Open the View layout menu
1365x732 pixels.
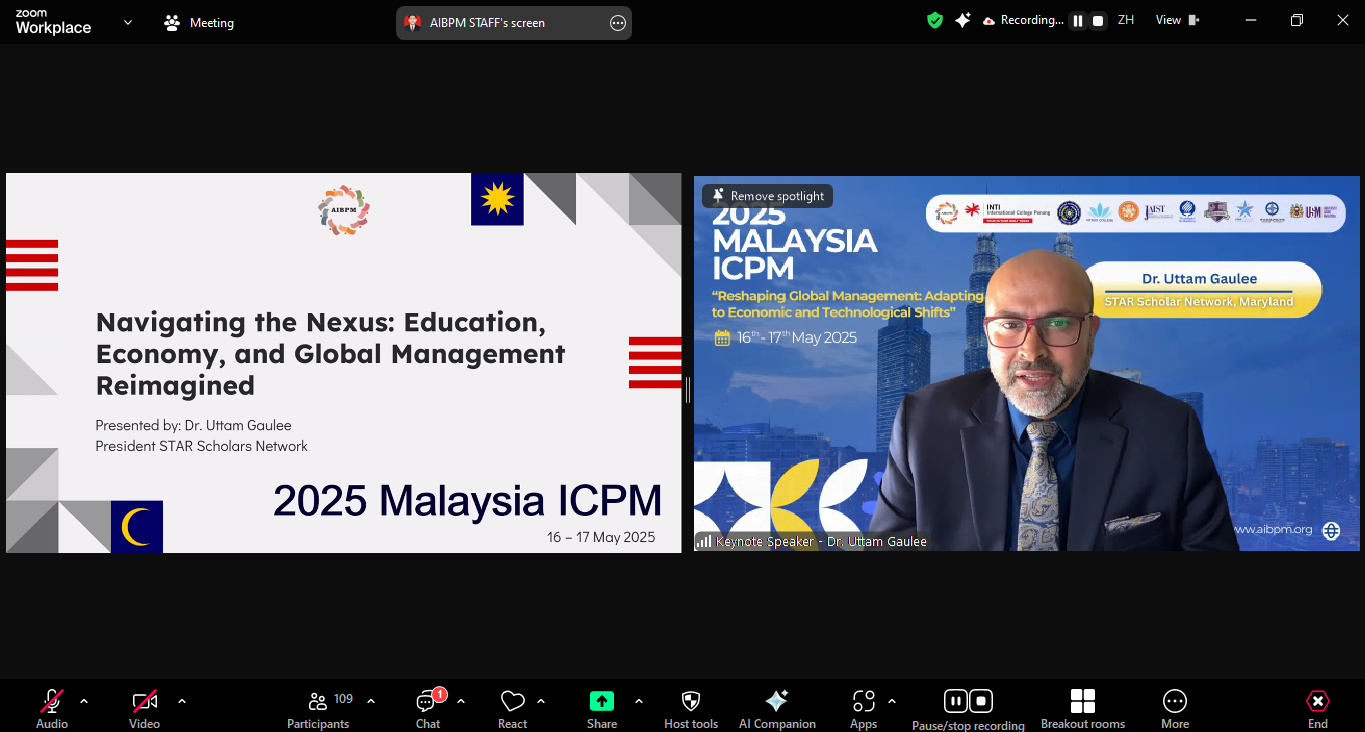pyautogui.click(x=1177, y=20)
